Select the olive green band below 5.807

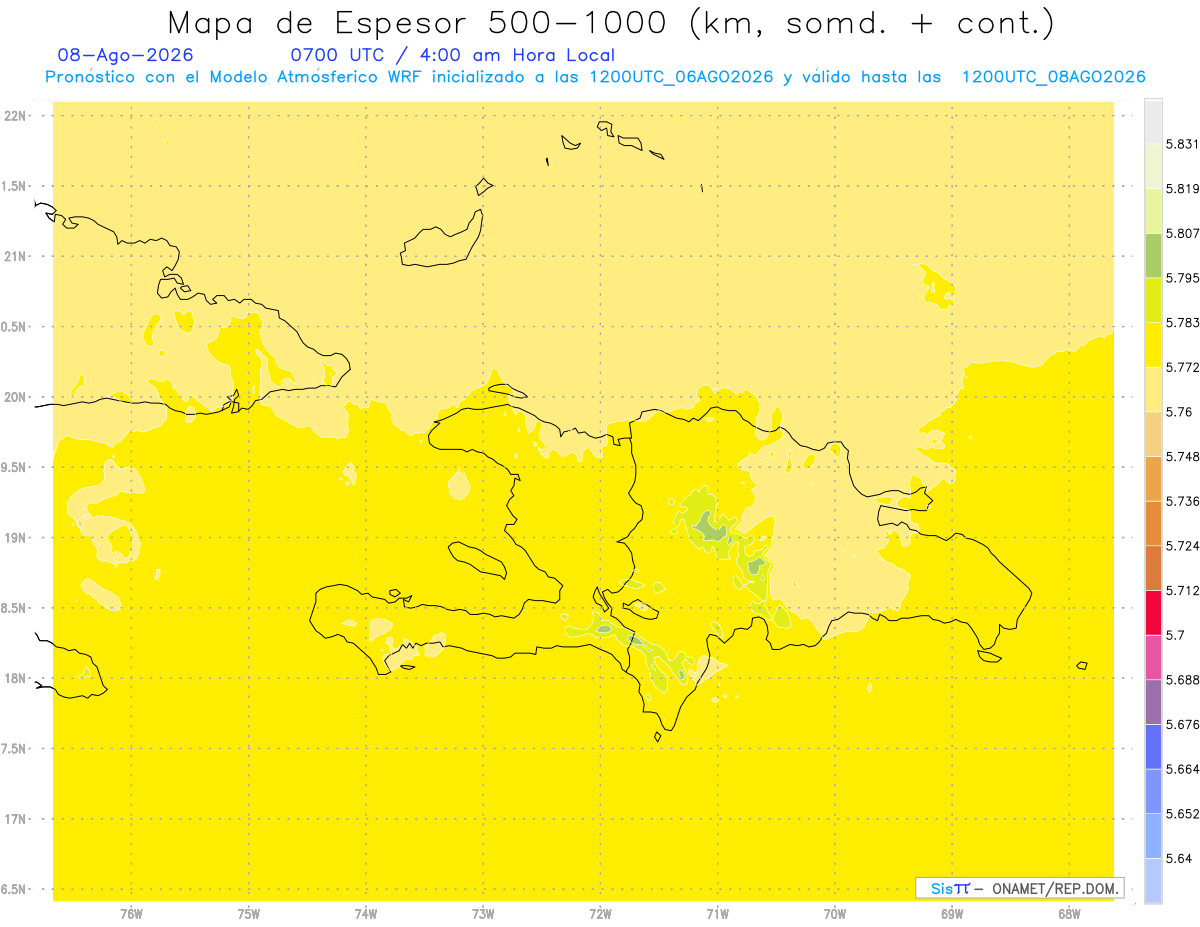click(x=1153, y=255)
